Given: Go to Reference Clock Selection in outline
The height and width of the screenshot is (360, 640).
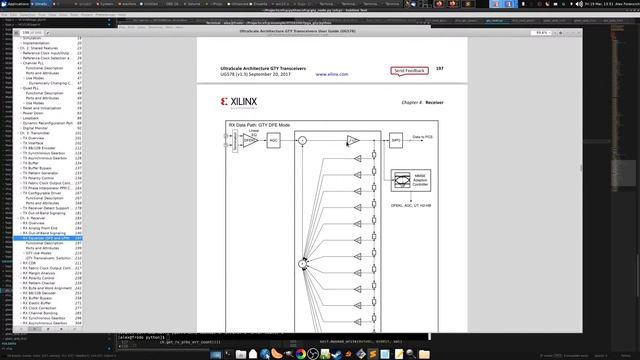Looking at the screenshot, I should (x=47, y=58).
